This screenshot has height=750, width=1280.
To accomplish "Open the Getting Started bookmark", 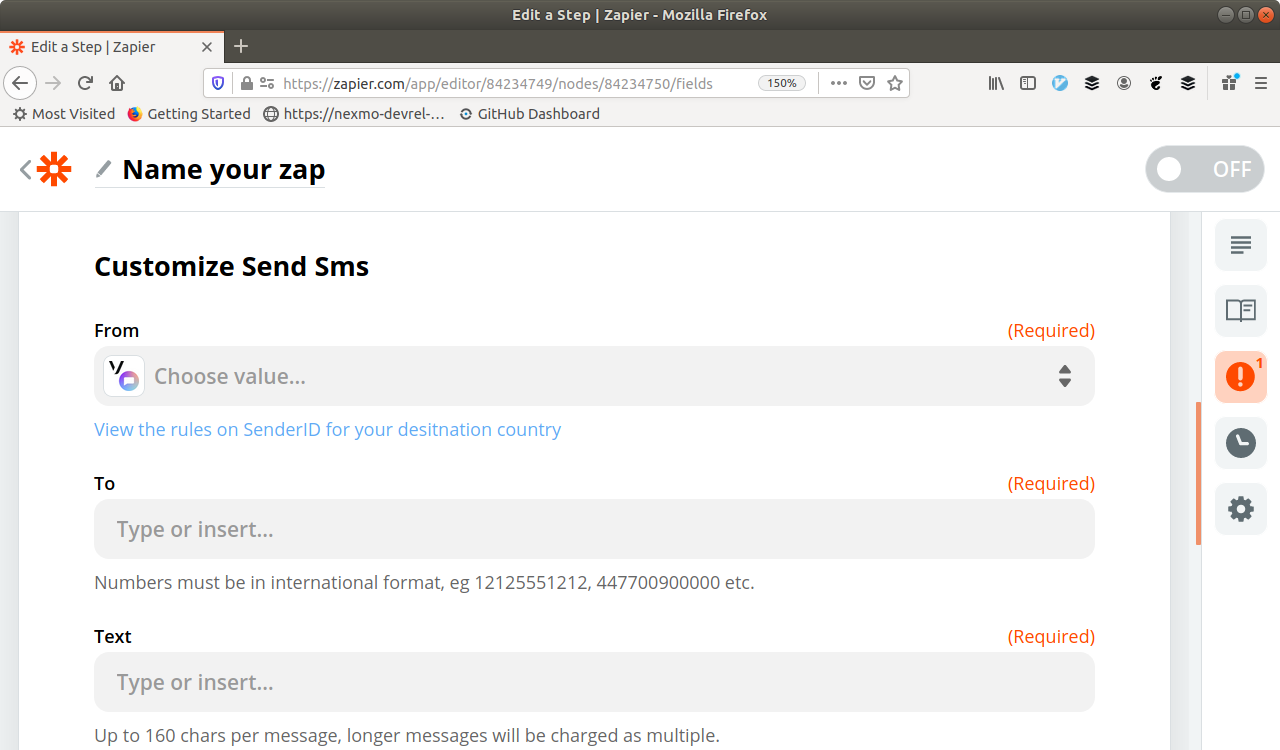I will click(189, 114).
